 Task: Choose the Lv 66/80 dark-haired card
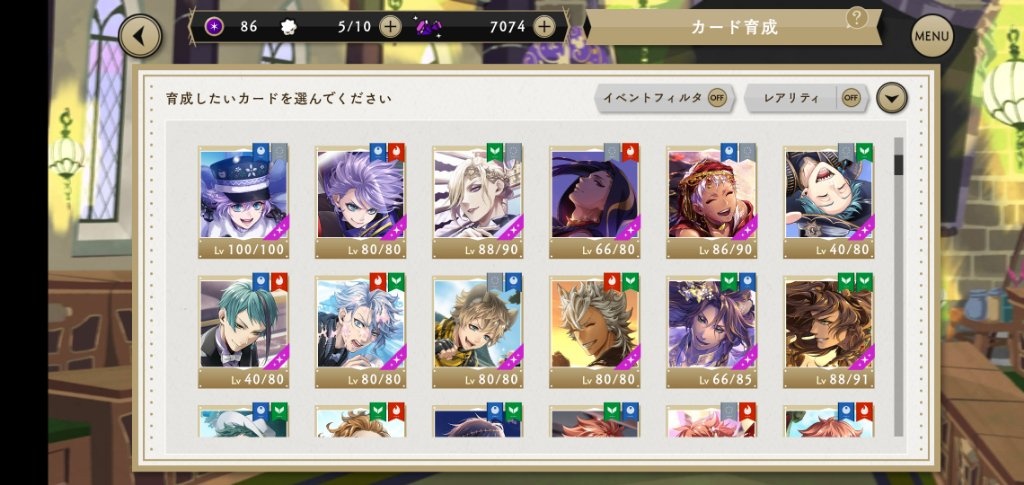pos(594,200)
